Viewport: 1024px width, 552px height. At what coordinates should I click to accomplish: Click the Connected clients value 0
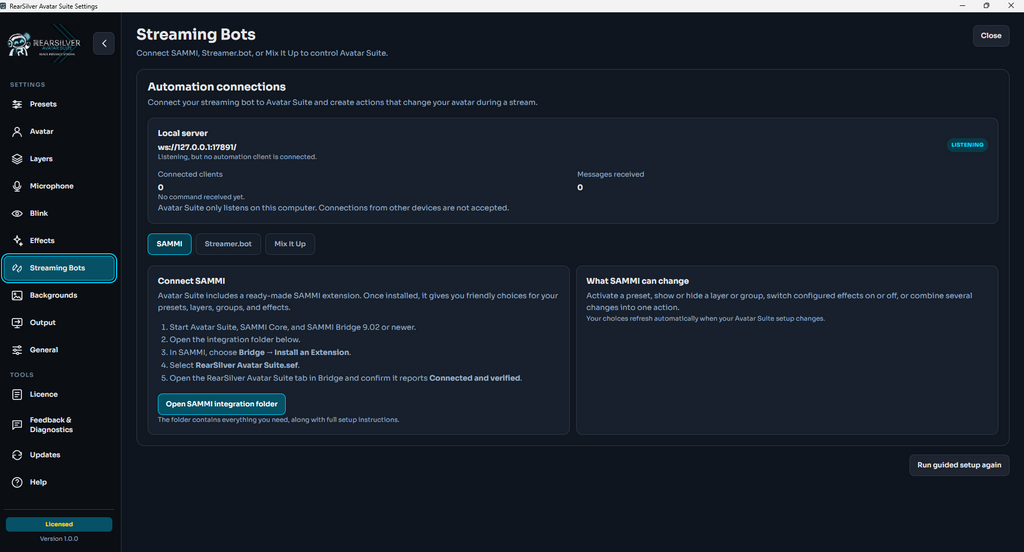[161, 187]
